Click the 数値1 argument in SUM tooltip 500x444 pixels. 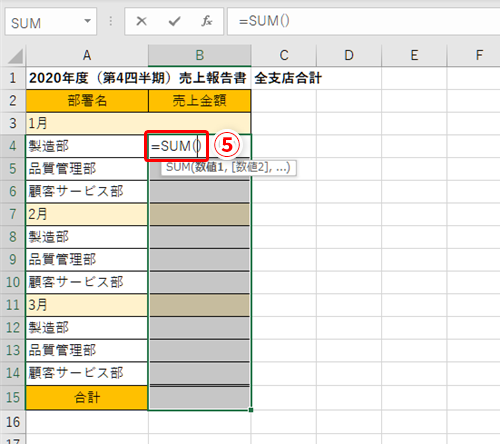(209, 167)
